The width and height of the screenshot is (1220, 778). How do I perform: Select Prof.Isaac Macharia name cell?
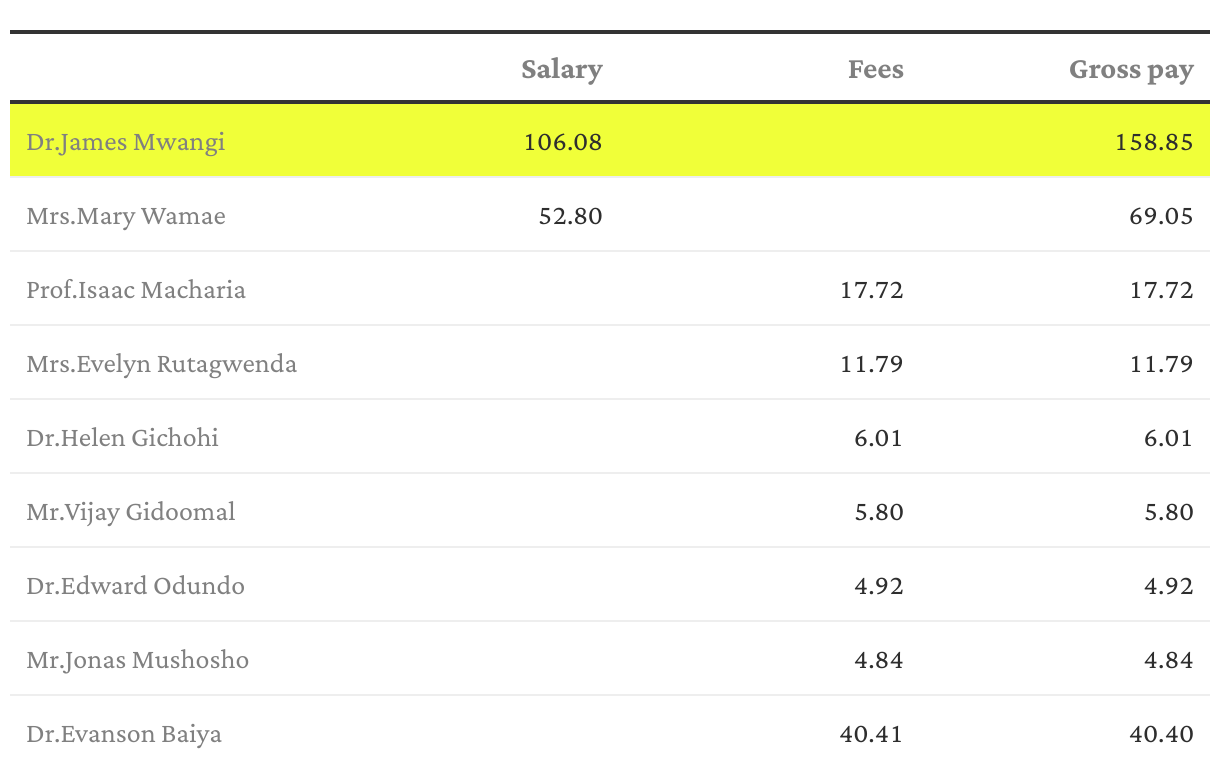click(136, 290)
